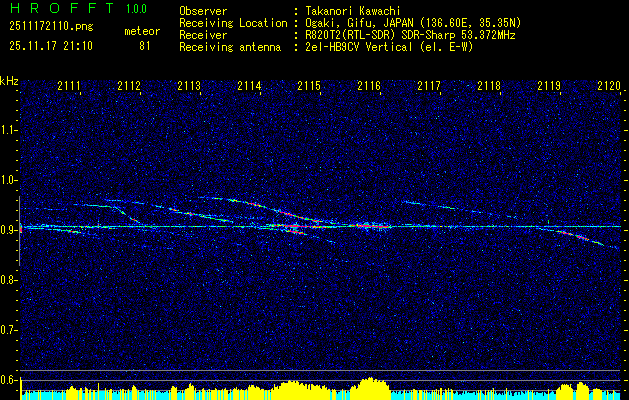Click observer name Takanori Kawachi

coord(354,11)
